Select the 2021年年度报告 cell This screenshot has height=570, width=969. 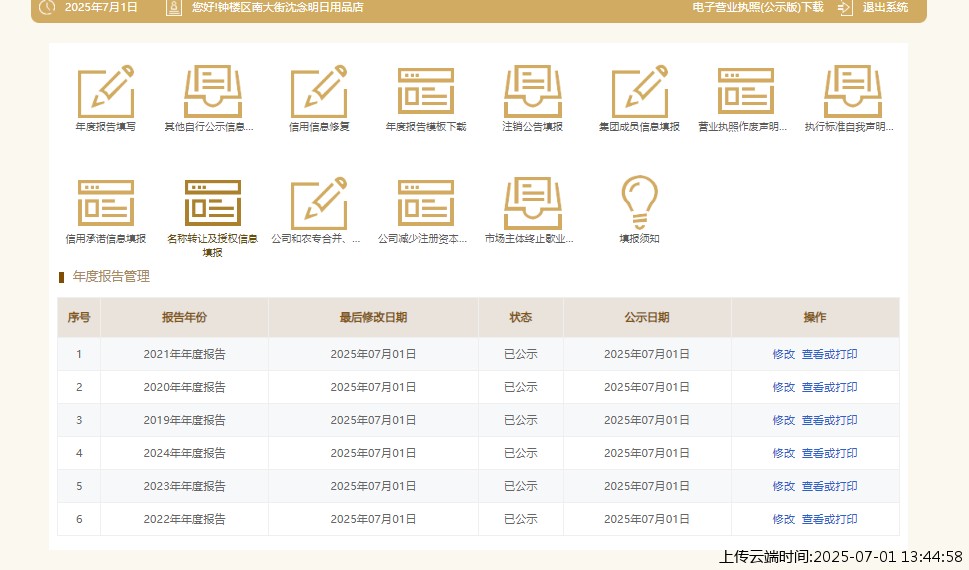[184, 354]
